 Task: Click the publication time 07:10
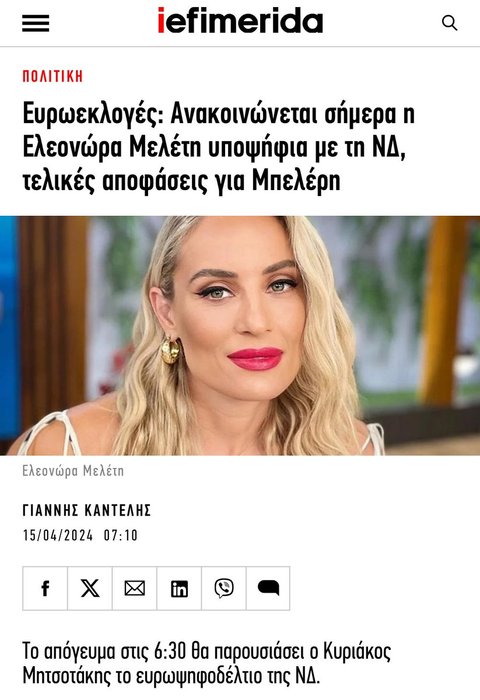(x=121, y=535)
